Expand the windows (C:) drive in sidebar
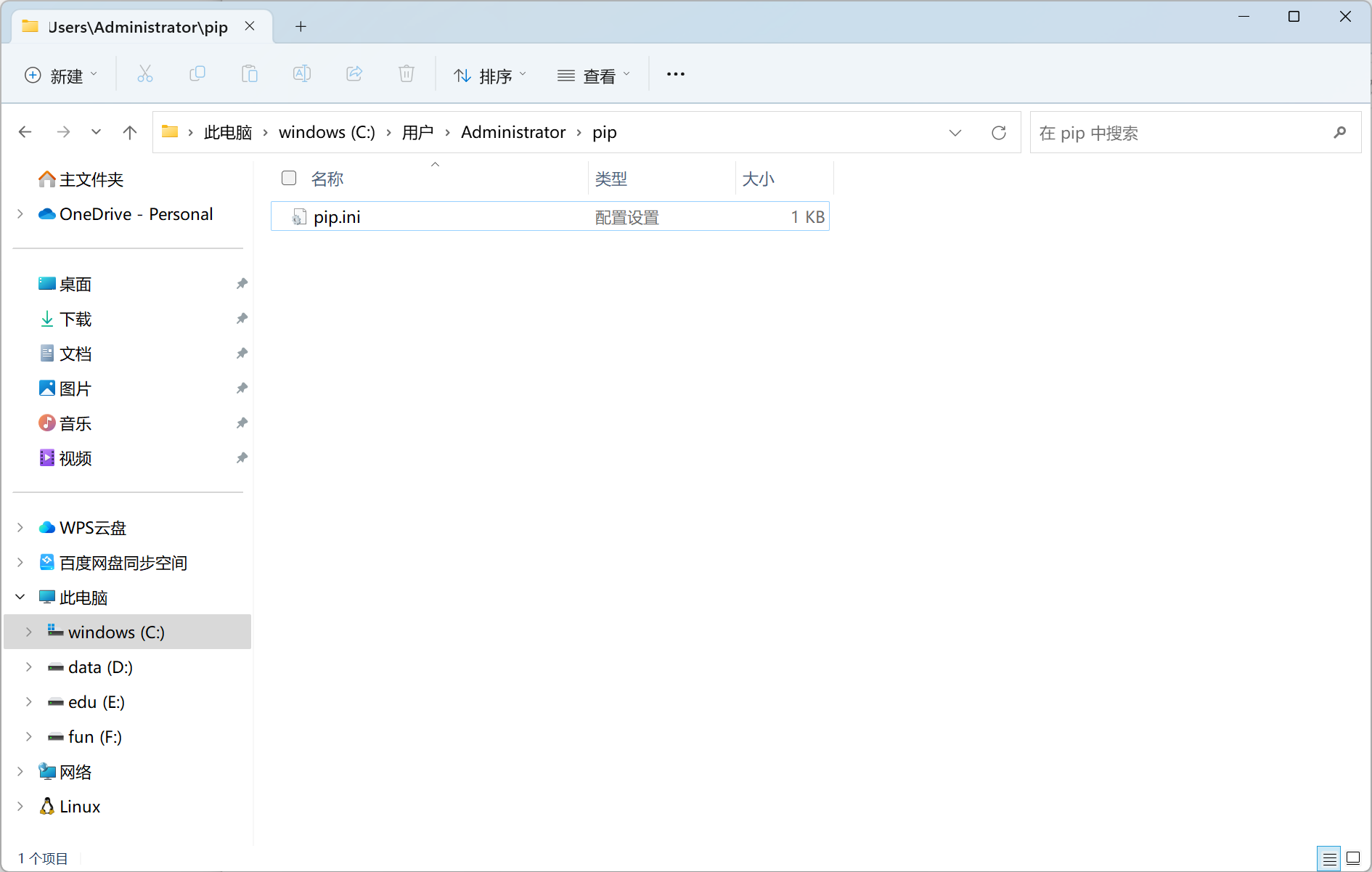The height and width of the screenshot is (872, 1372). tap(29, 632)
